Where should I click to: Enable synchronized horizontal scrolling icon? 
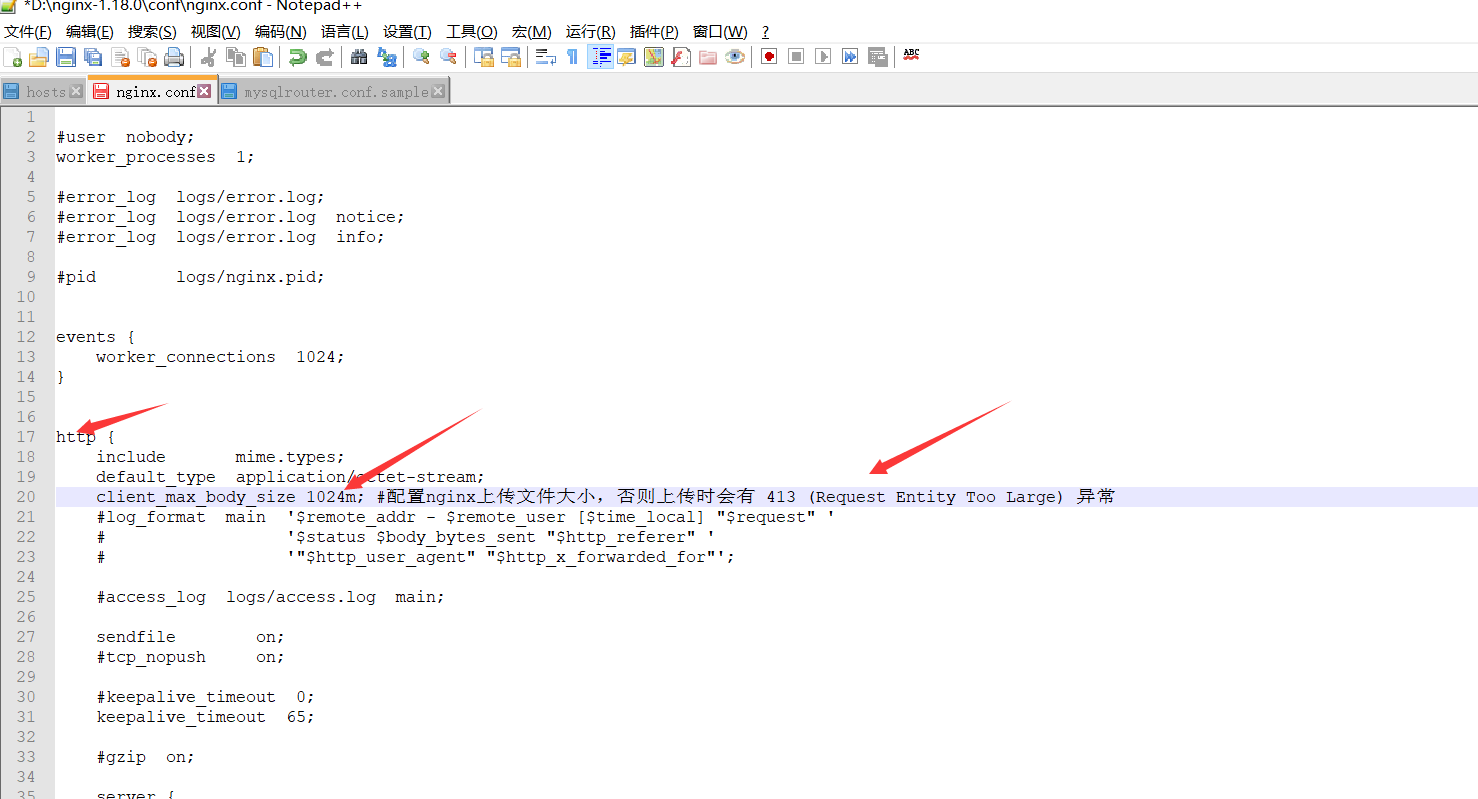511,57
